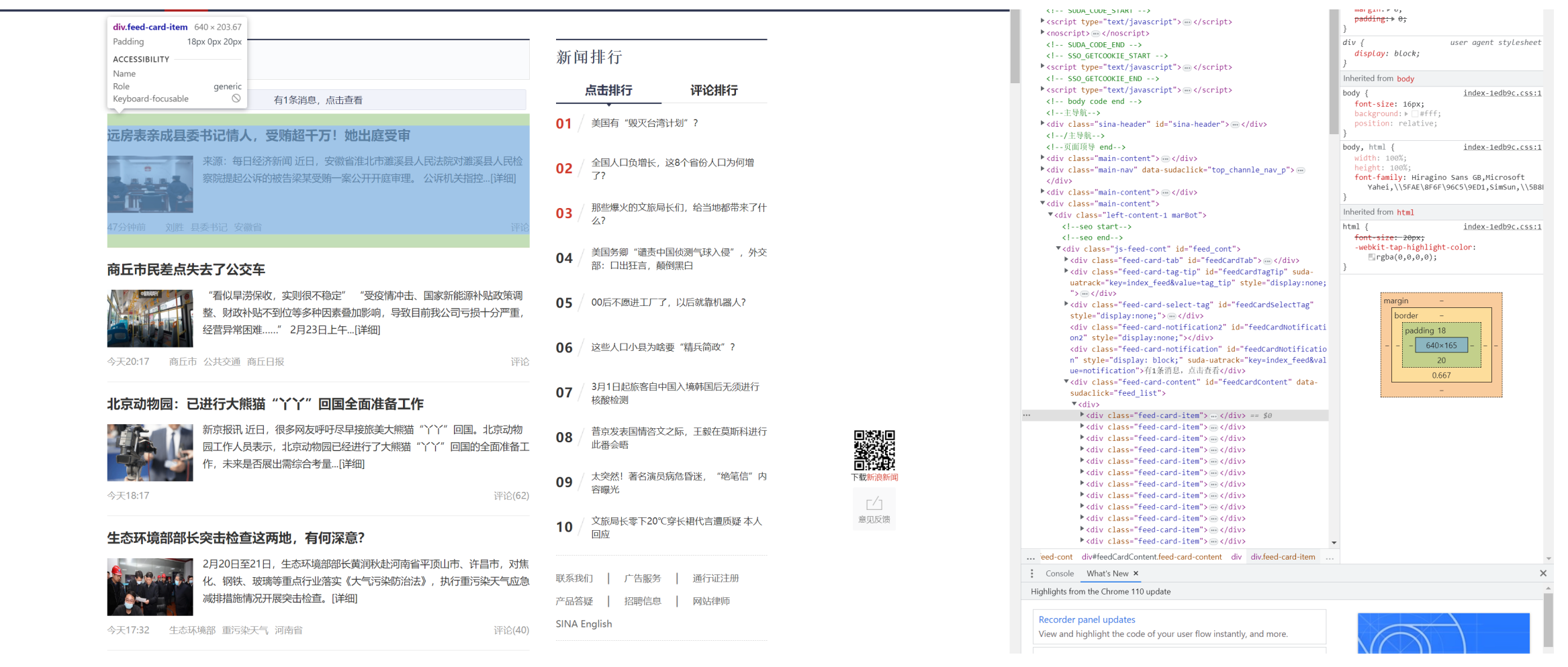Switch to the 评论排行 tab

tap(713, 91)
